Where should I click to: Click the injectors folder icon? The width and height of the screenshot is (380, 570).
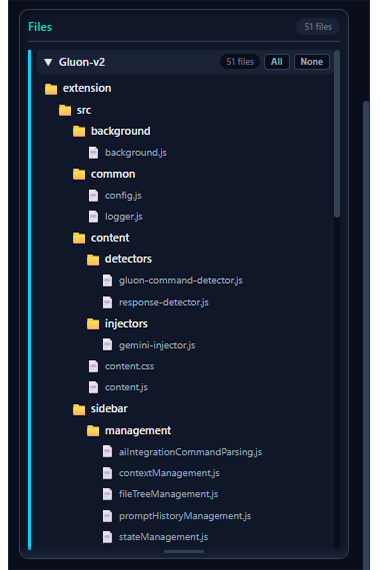(93, 324)
